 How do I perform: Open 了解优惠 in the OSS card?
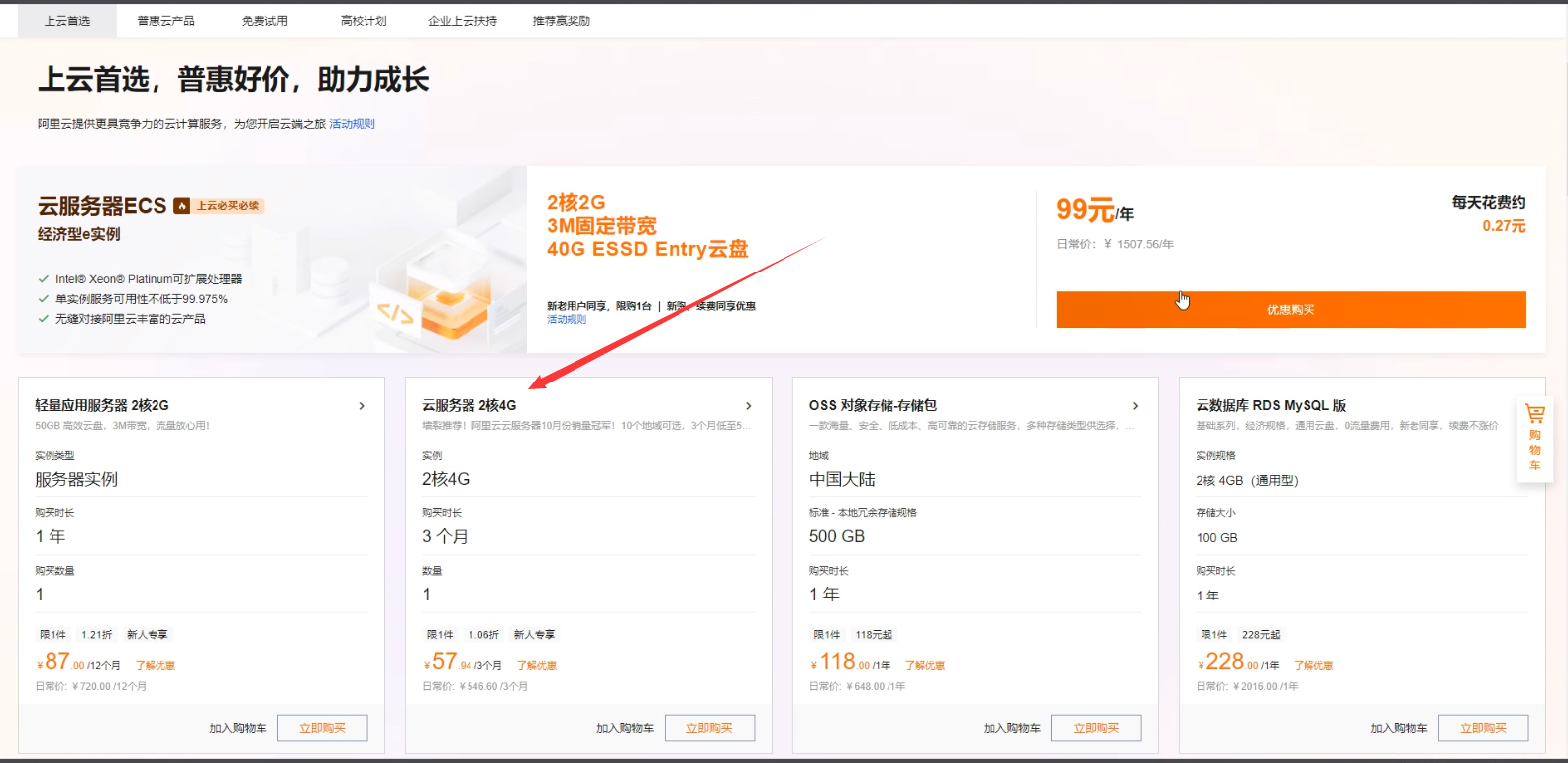pos(925,666)
